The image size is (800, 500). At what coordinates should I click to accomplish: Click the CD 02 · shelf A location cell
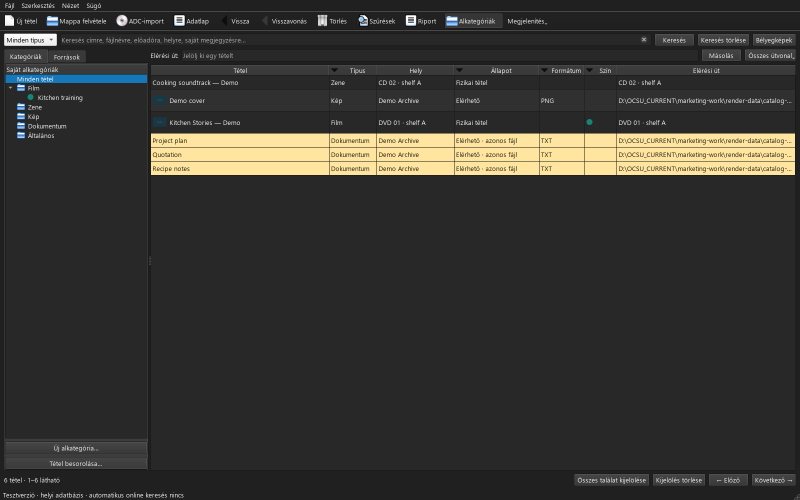point(415,83)
